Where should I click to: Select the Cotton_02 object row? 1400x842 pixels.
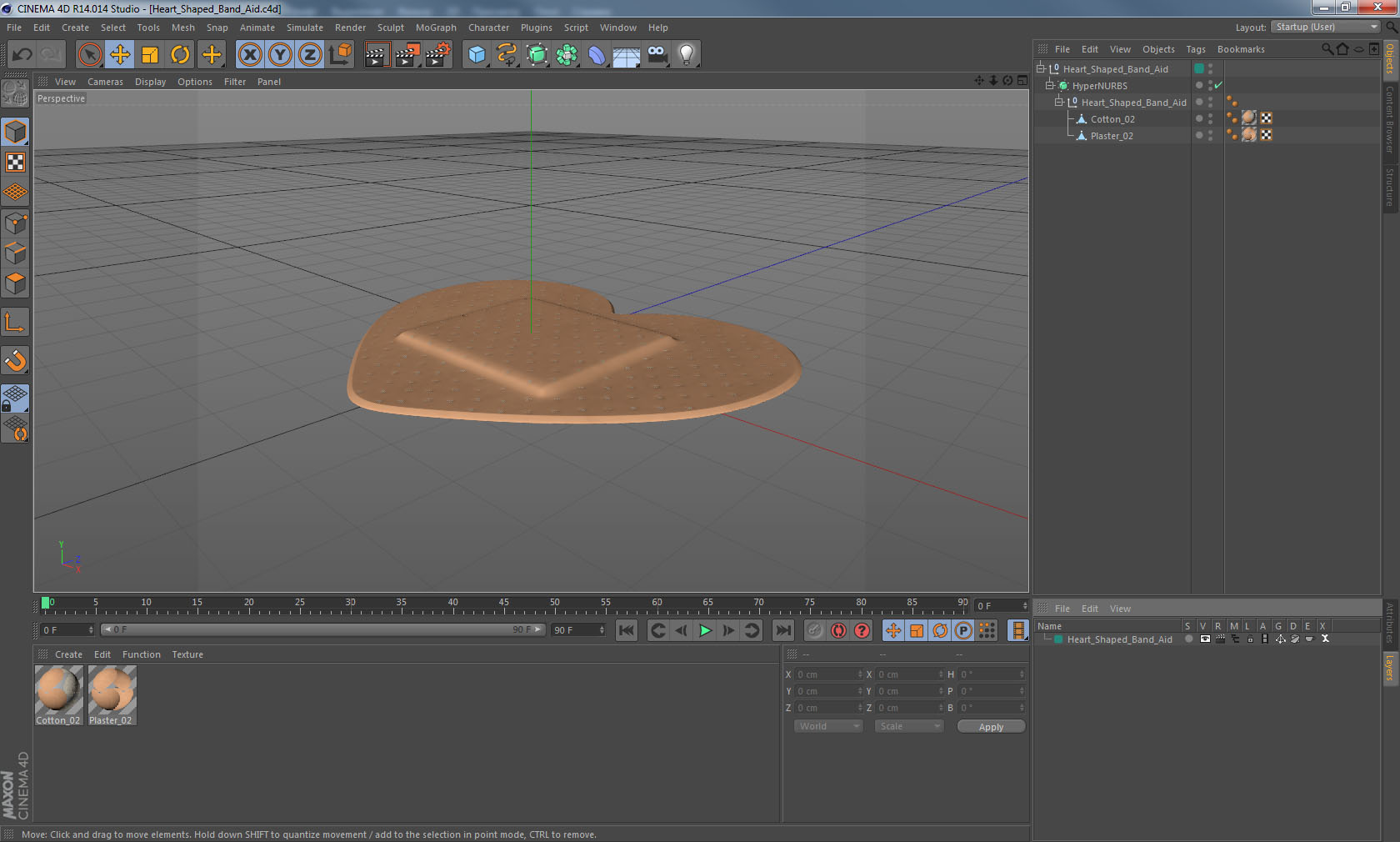[x=1112, y=119]
